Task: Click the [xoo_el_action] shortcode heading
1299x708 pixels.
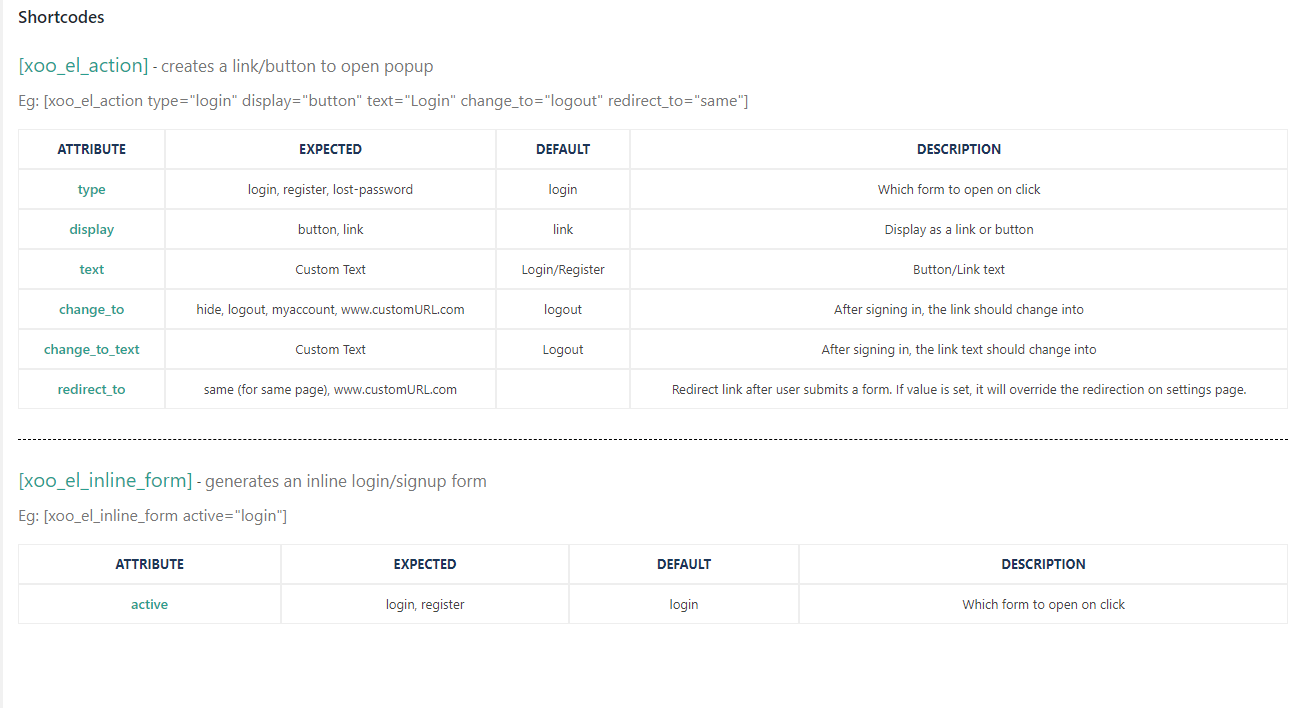Action: pos(83,66)
